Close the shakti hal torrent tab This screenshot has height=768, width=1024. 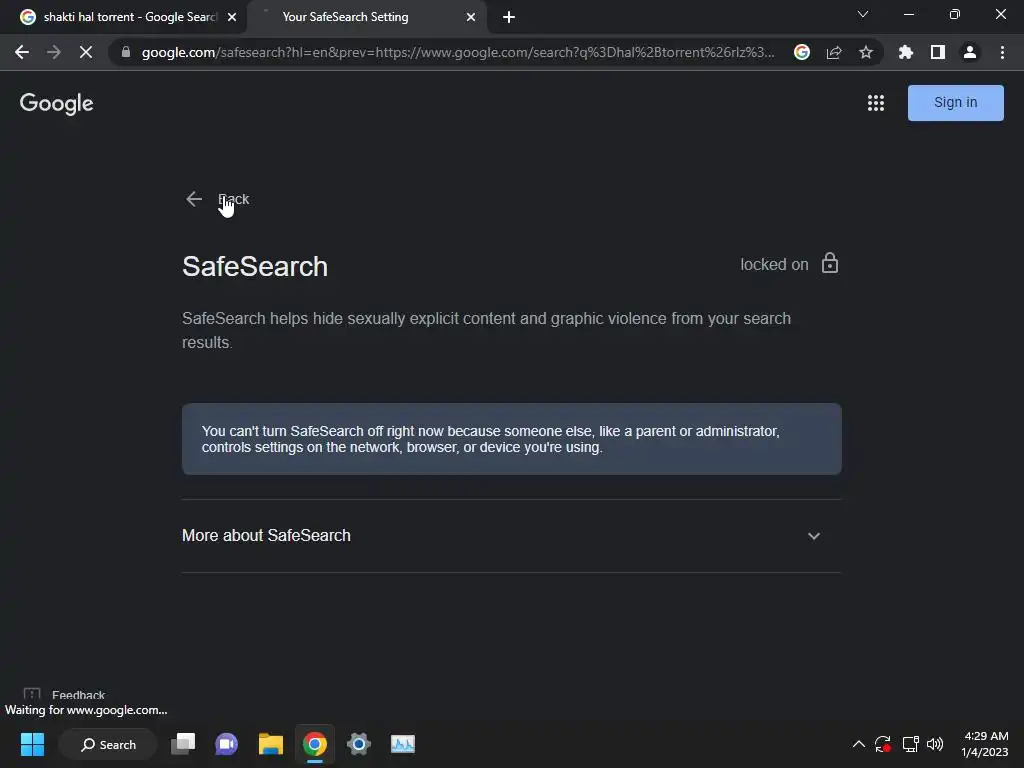pyautogui.click(x=232, y=17)
